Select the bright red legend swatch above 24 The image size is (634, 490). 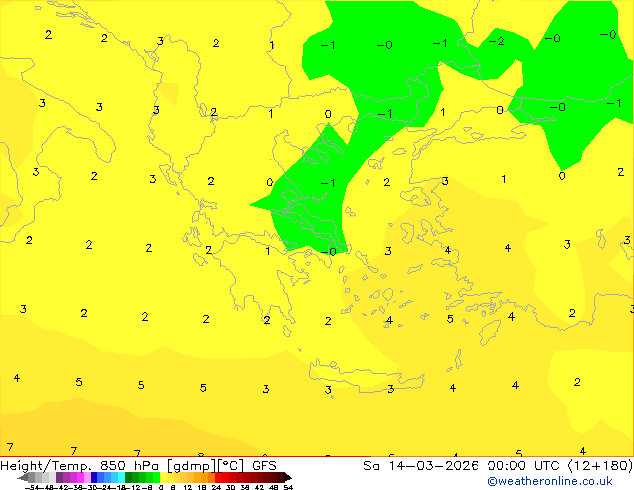pos(219,477)
